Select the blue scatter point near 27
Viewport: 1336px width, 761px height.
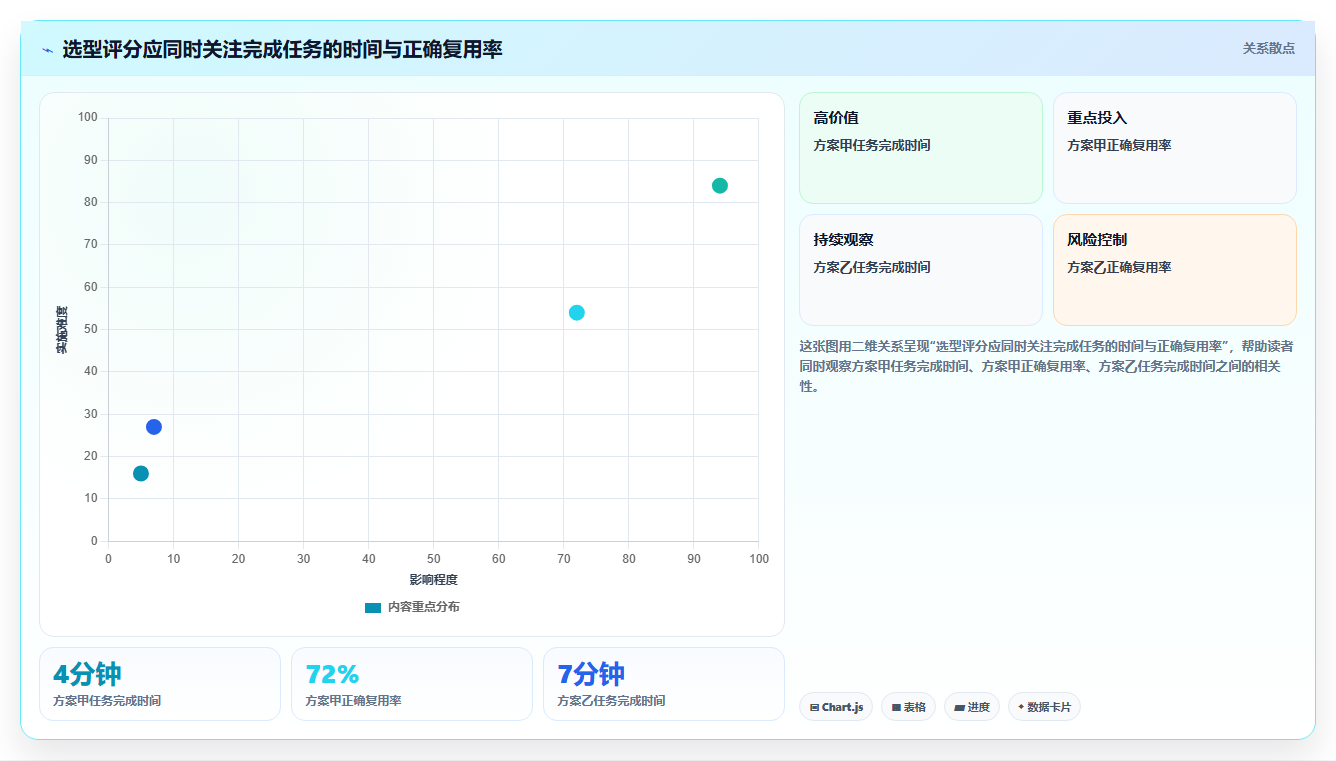(x=154, y=427)
